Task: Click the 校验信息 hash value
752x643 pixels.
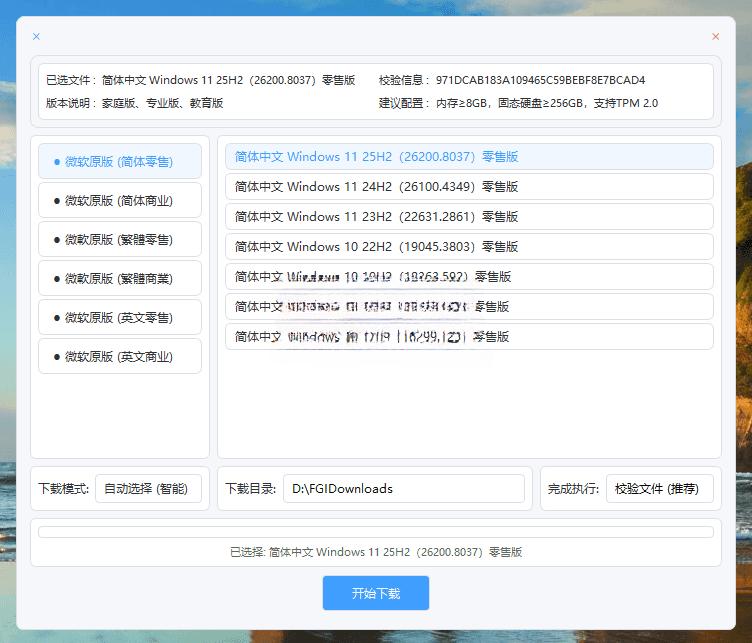Action: coord(540,80)
